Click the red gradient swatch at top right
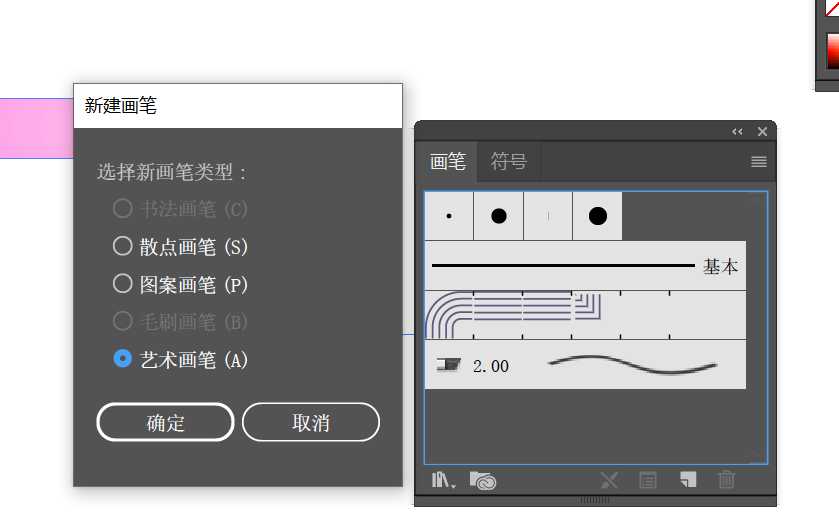The image size is (839, 529). point(833,51)
